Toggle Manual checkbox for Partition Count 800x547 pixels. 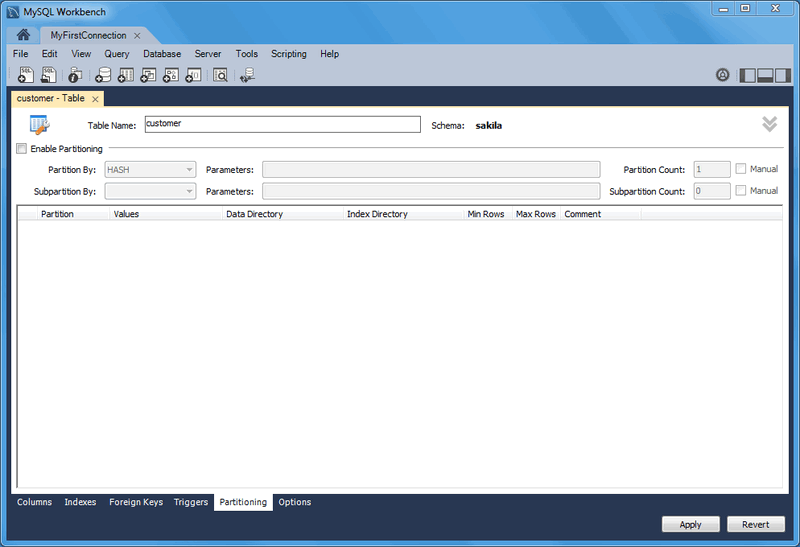point(741,168)
